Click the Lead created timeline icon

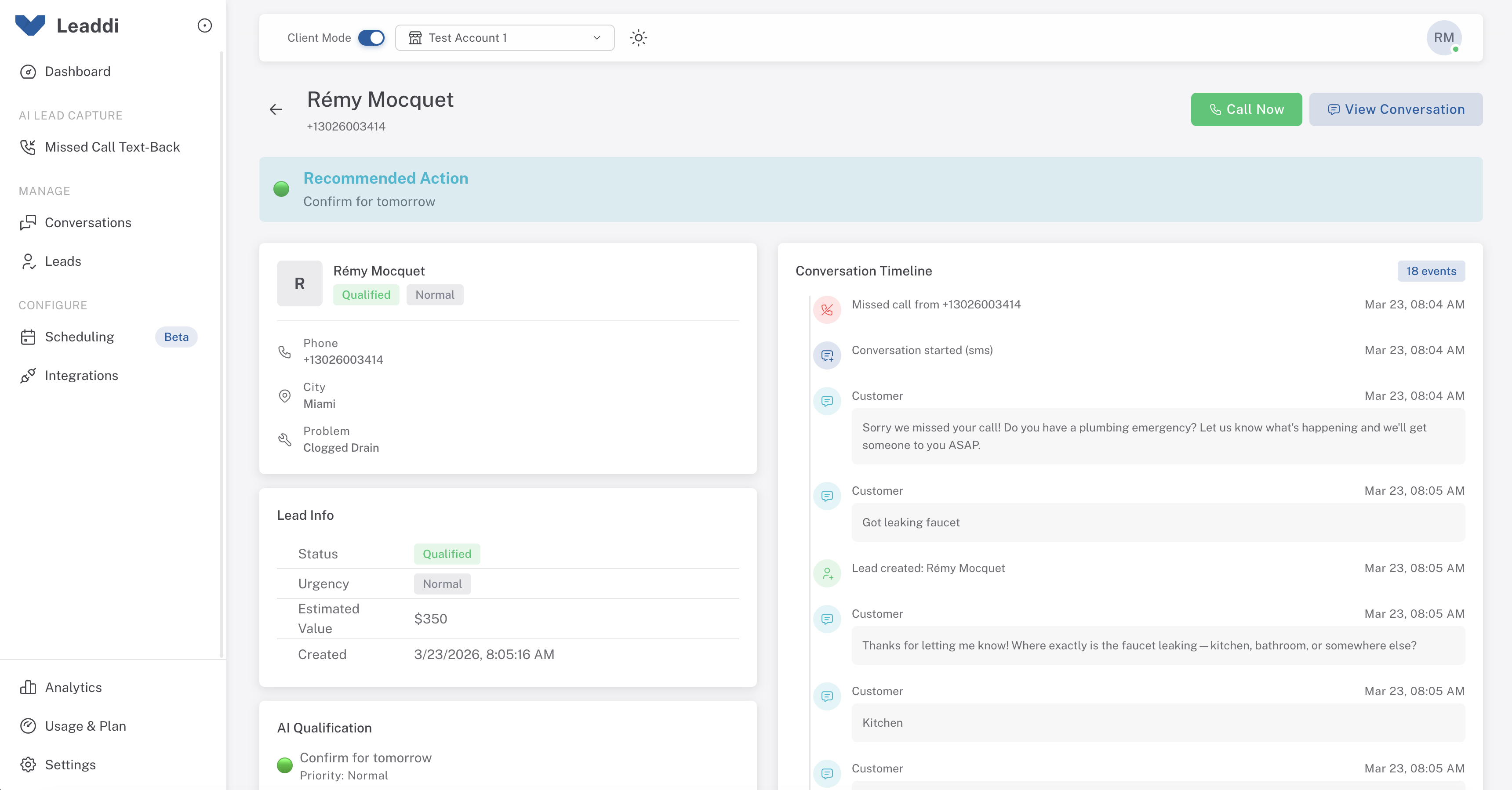[826, 573]
